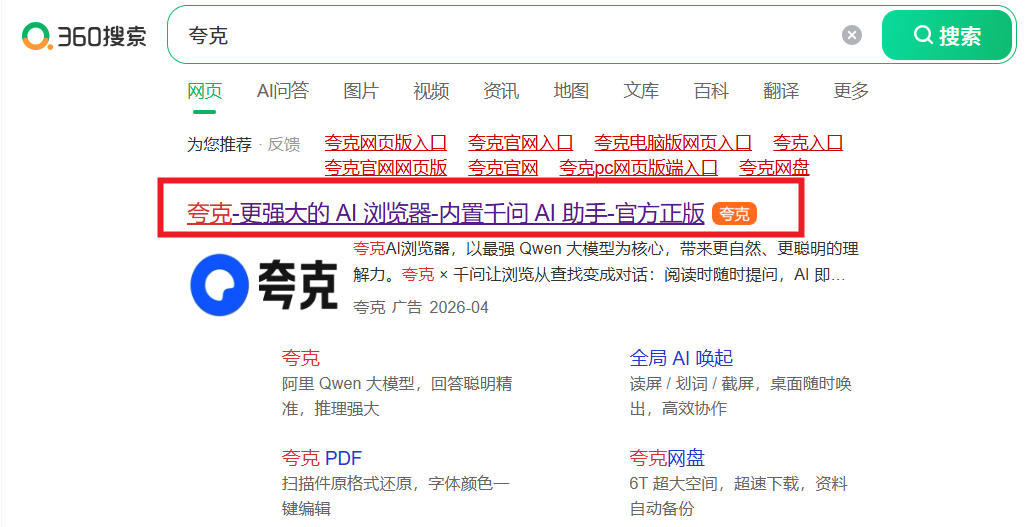
Task: Click the orange 夸克 badge after title
Action: tap(735, 213)
